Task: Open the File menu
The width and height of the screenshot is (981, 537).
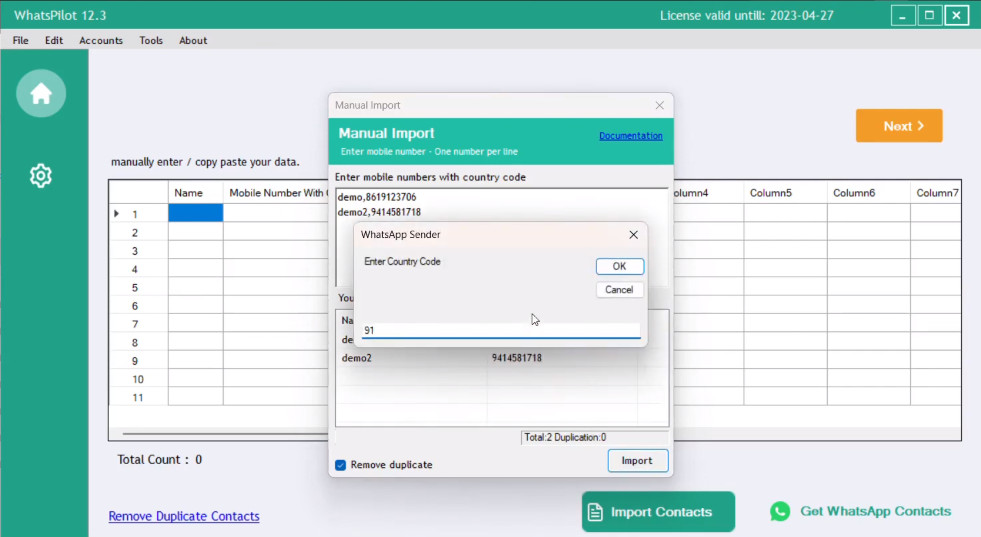Action: 21,40
